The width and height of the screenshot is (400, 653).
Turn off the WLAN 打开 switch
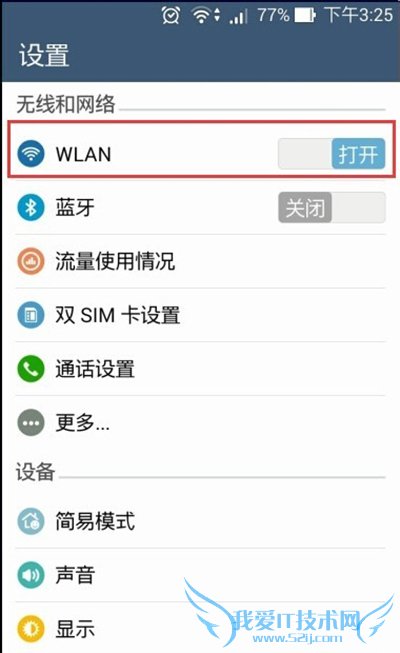tap(332, 154)
